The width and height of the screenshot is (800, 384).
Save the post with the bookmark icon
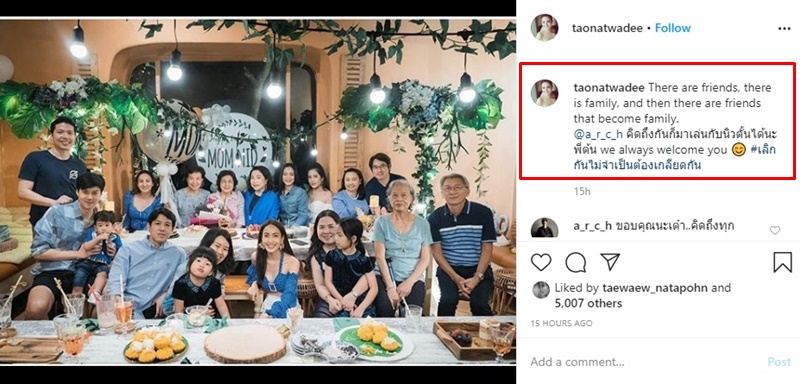pyautogui.click(x=782, y=262)
